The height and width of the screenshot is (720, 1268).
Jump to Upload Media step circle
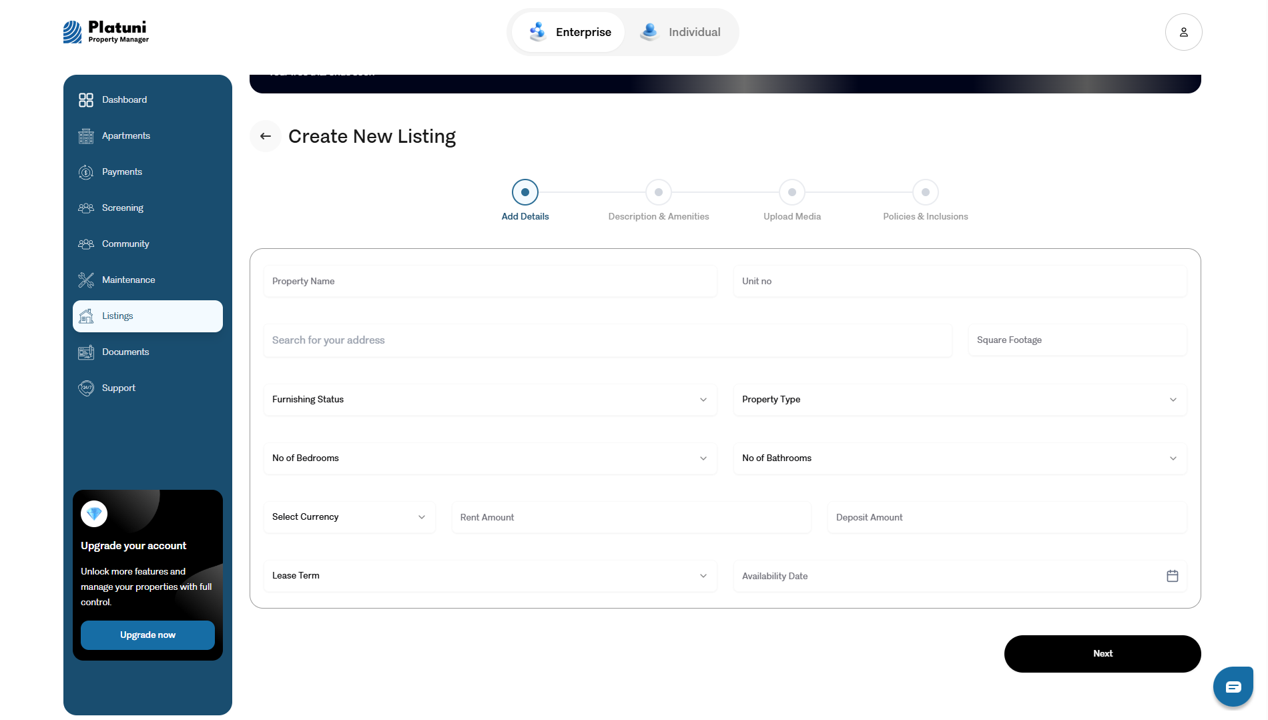pyautogui.click(x=792, y=192)
